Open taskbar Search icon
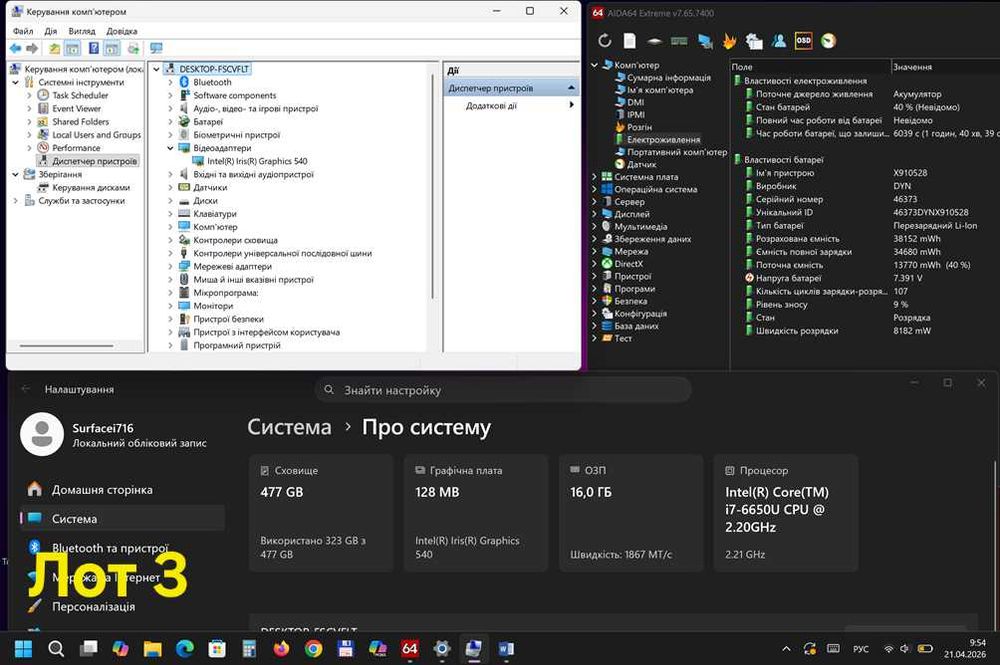The image size is (1000, 665). 56,649
